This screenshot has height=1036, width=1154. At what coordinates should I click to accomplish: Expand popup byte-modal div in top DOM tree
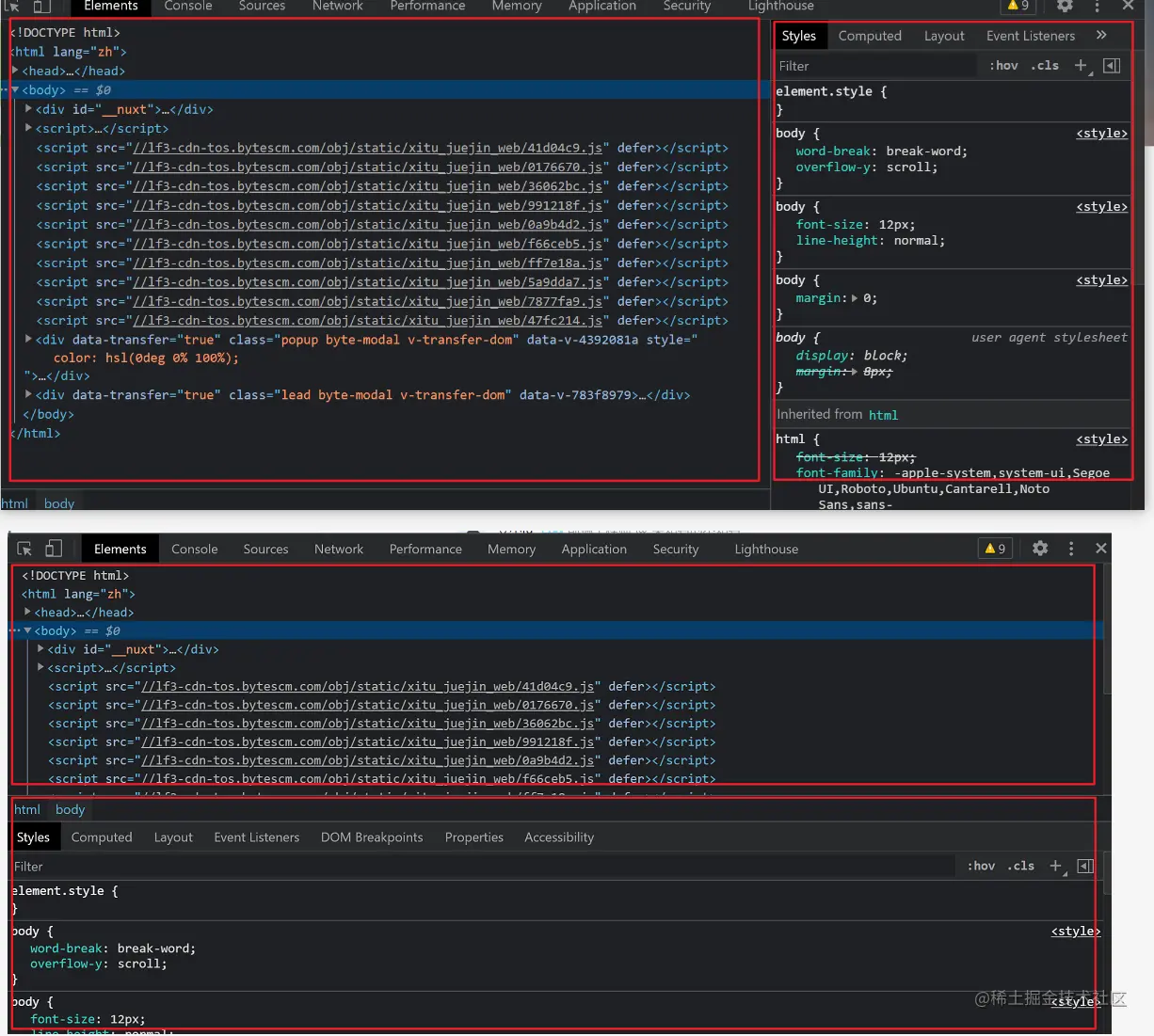click(28, 339)
